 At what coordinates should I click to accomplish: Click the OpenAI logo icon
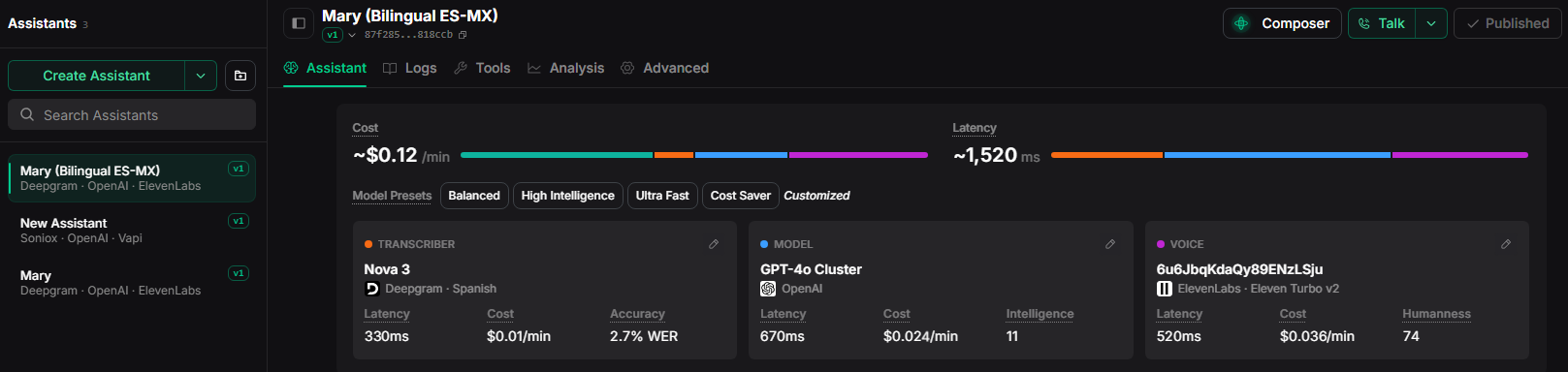[768, 289]
